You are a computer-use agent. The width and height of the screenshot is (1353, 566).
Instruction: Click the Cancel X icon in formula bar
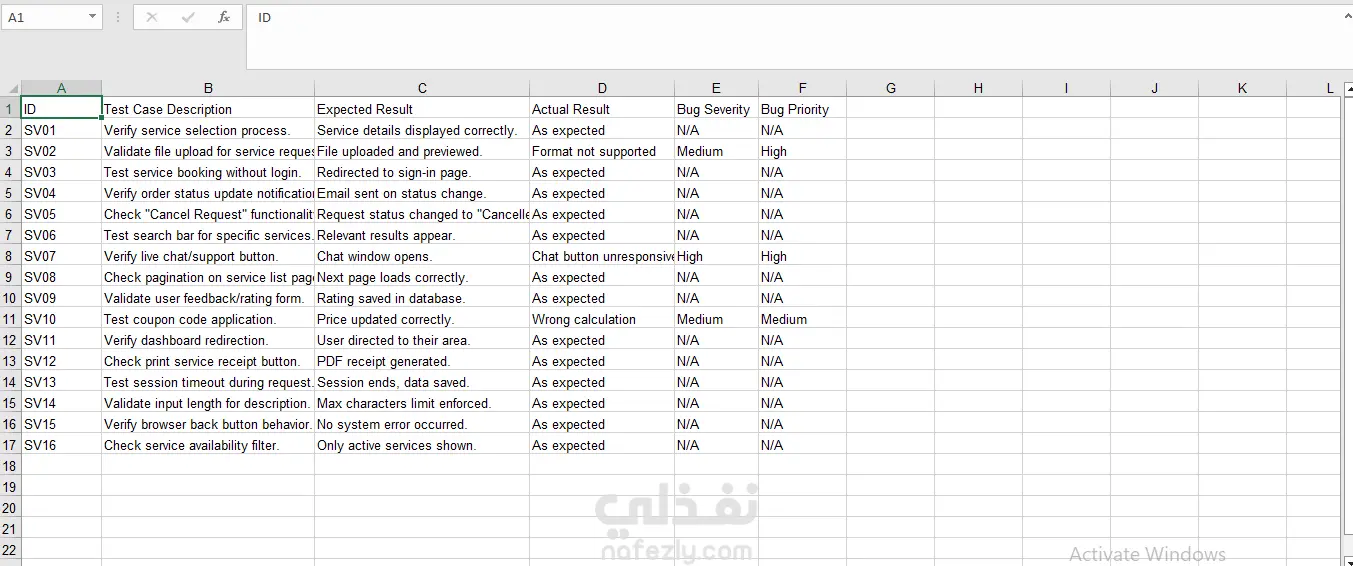(x=152, y=17)
